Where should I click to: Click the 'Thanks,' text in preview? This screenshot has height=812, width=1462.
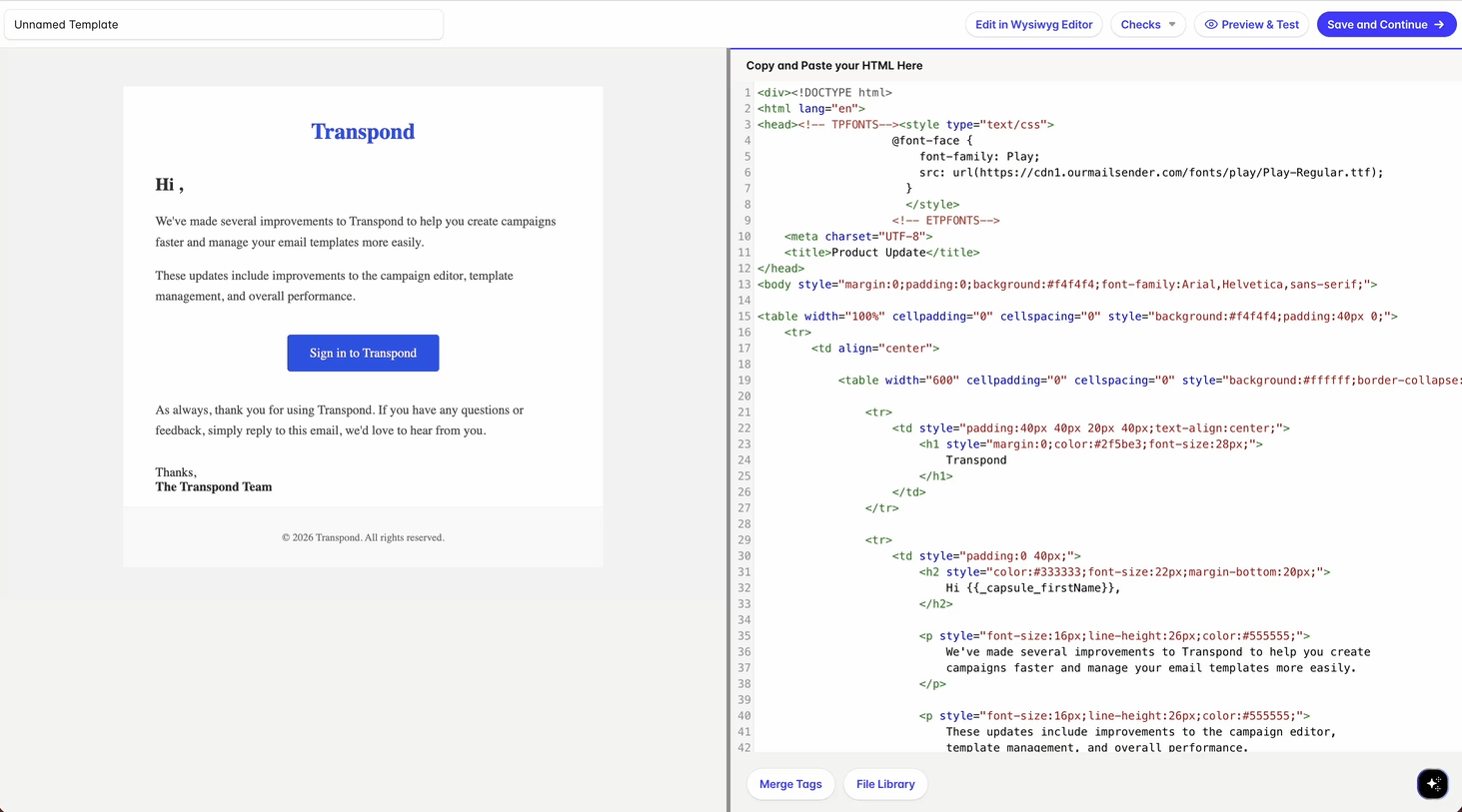click(176, 472)
